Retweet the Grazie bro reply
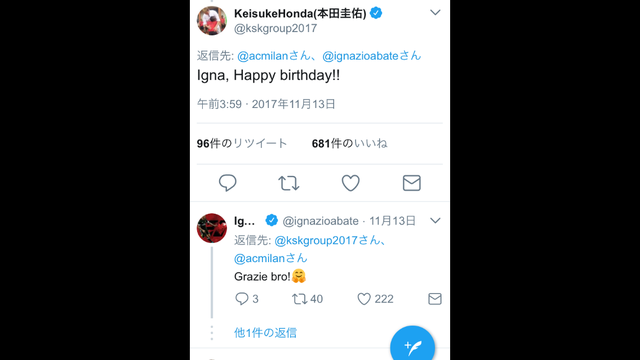This screenshot has height=360, width=640. click(x=307, y=299)
